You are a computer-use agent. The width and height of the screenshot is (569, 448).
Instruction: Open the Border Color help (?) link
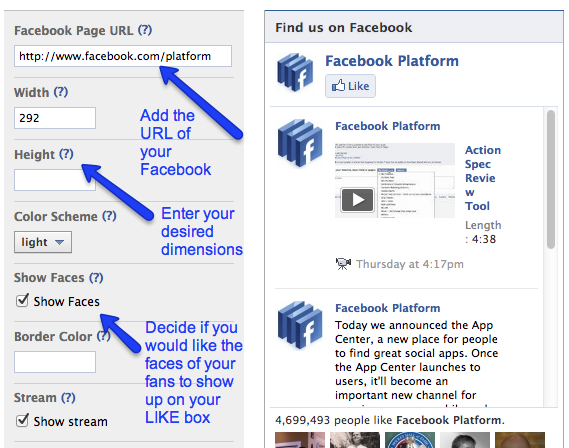(x=104, y=336)
